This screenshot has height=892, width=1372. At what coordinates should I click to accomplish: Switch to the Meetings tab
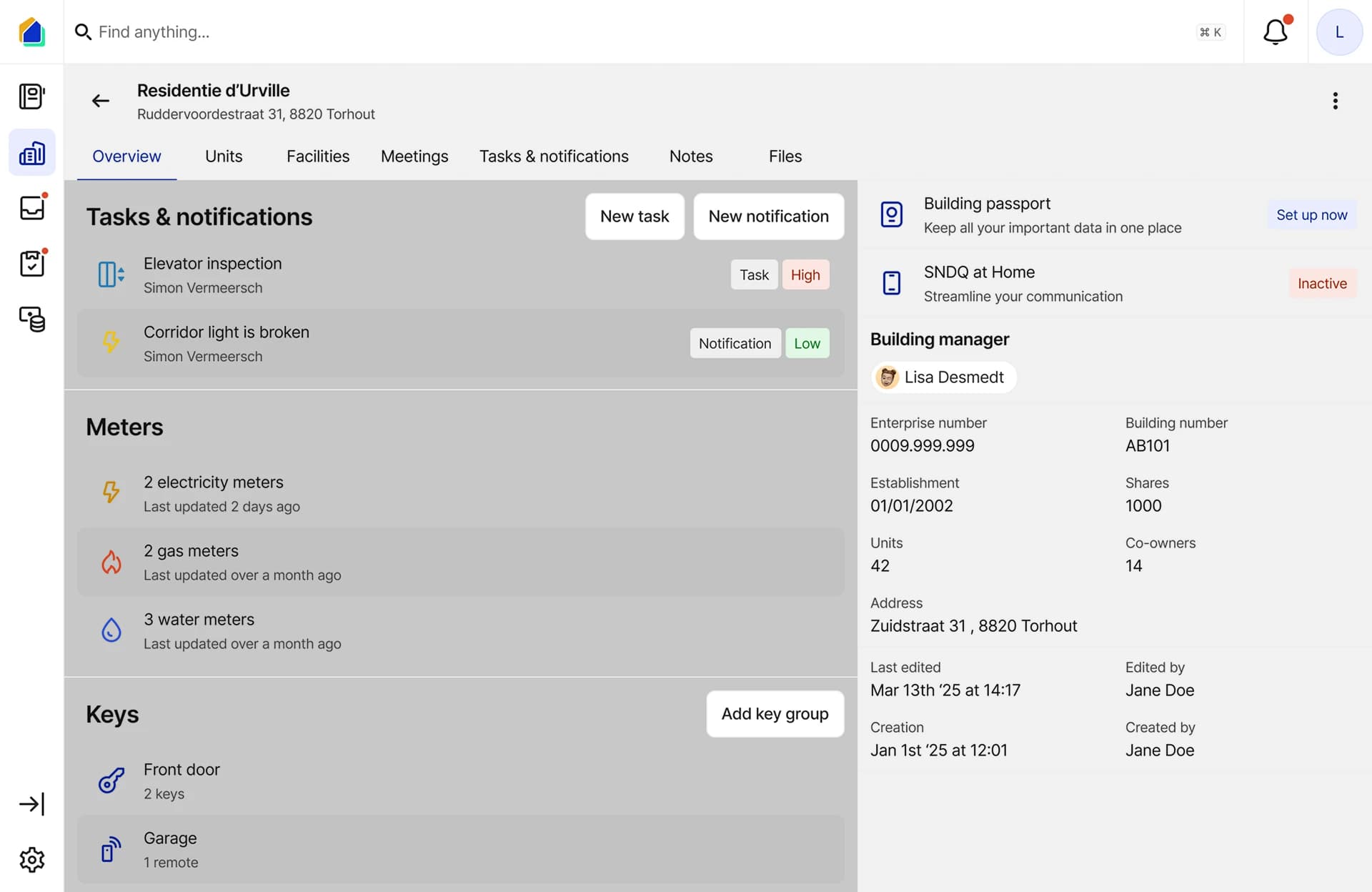[414, 157]
